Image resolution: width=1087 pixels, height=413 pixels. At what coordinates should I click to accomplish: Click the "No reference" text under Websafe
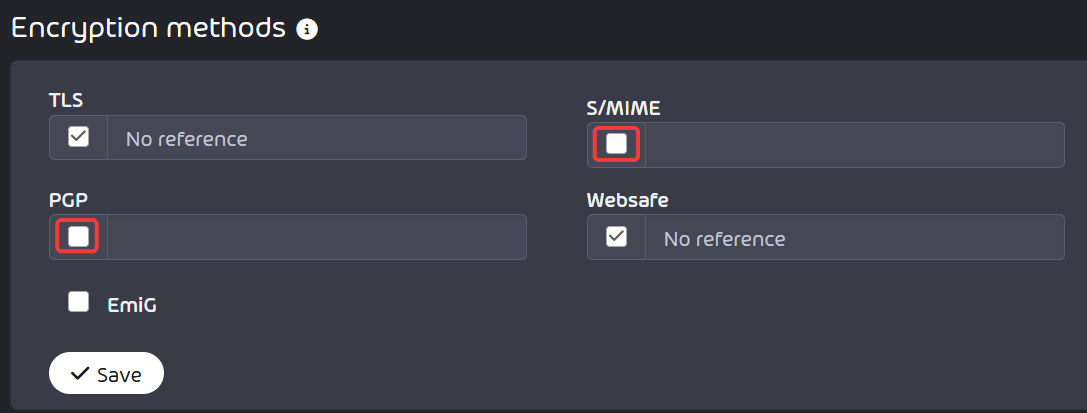(x=724, y=239)
